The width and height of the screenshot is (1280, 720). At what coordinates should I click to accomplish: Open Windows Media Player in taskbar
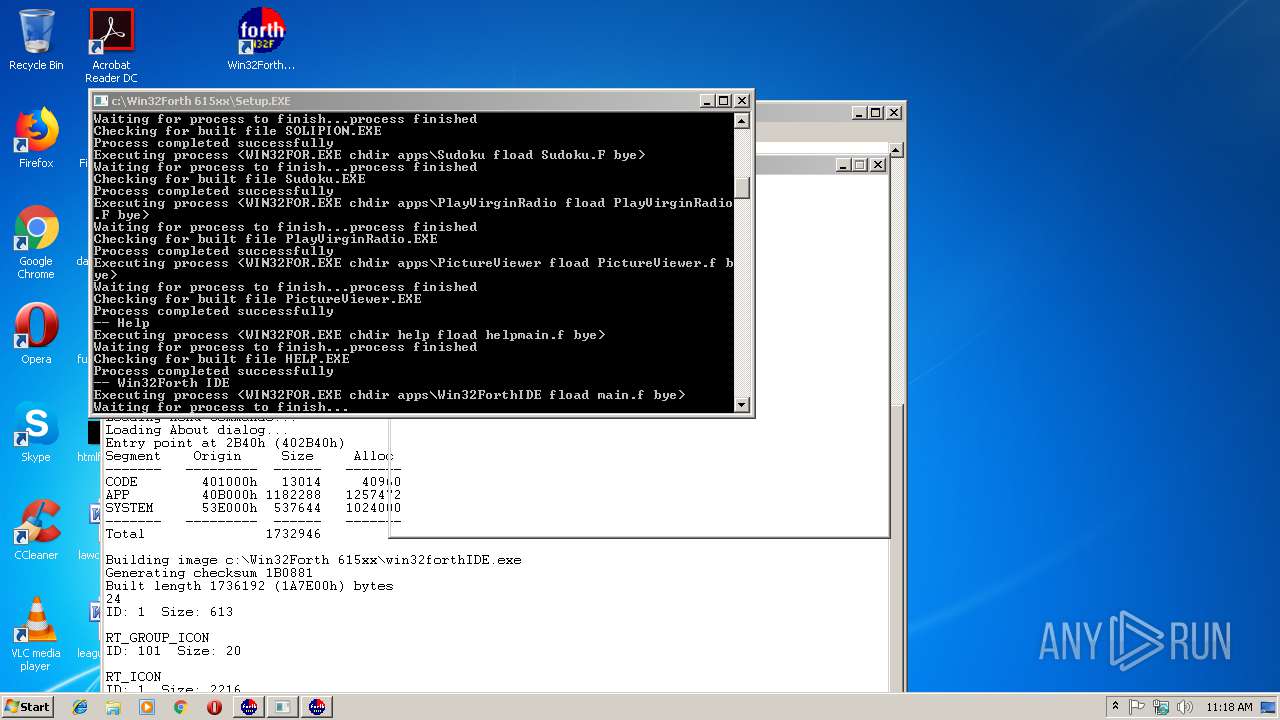click(147, 707)
